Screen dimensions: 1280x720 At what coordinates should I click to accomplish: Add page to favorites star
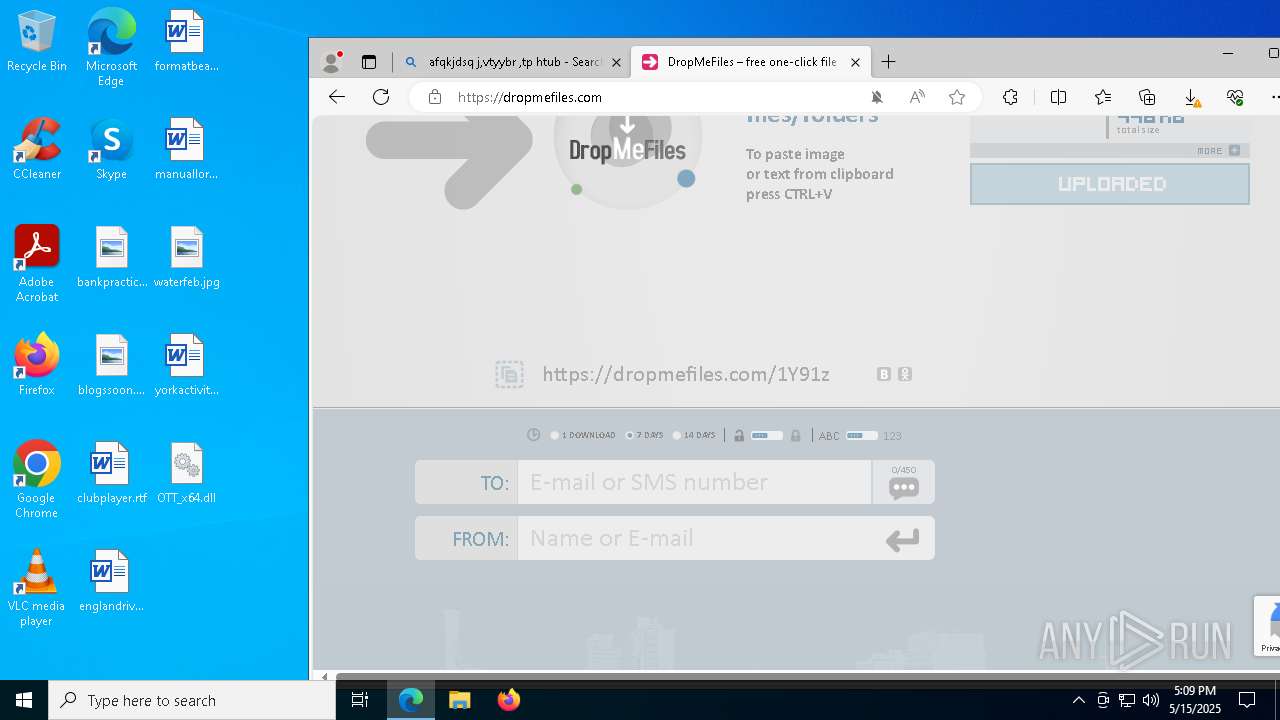click(x=957, y=97)
